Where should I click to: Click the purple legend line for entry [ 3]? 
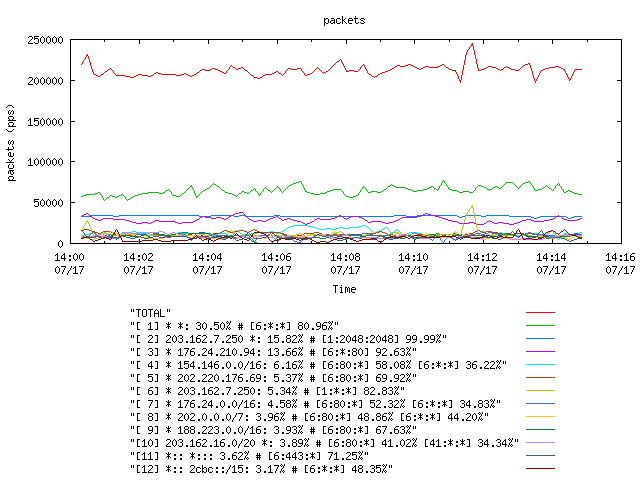(x=540, y=351)
